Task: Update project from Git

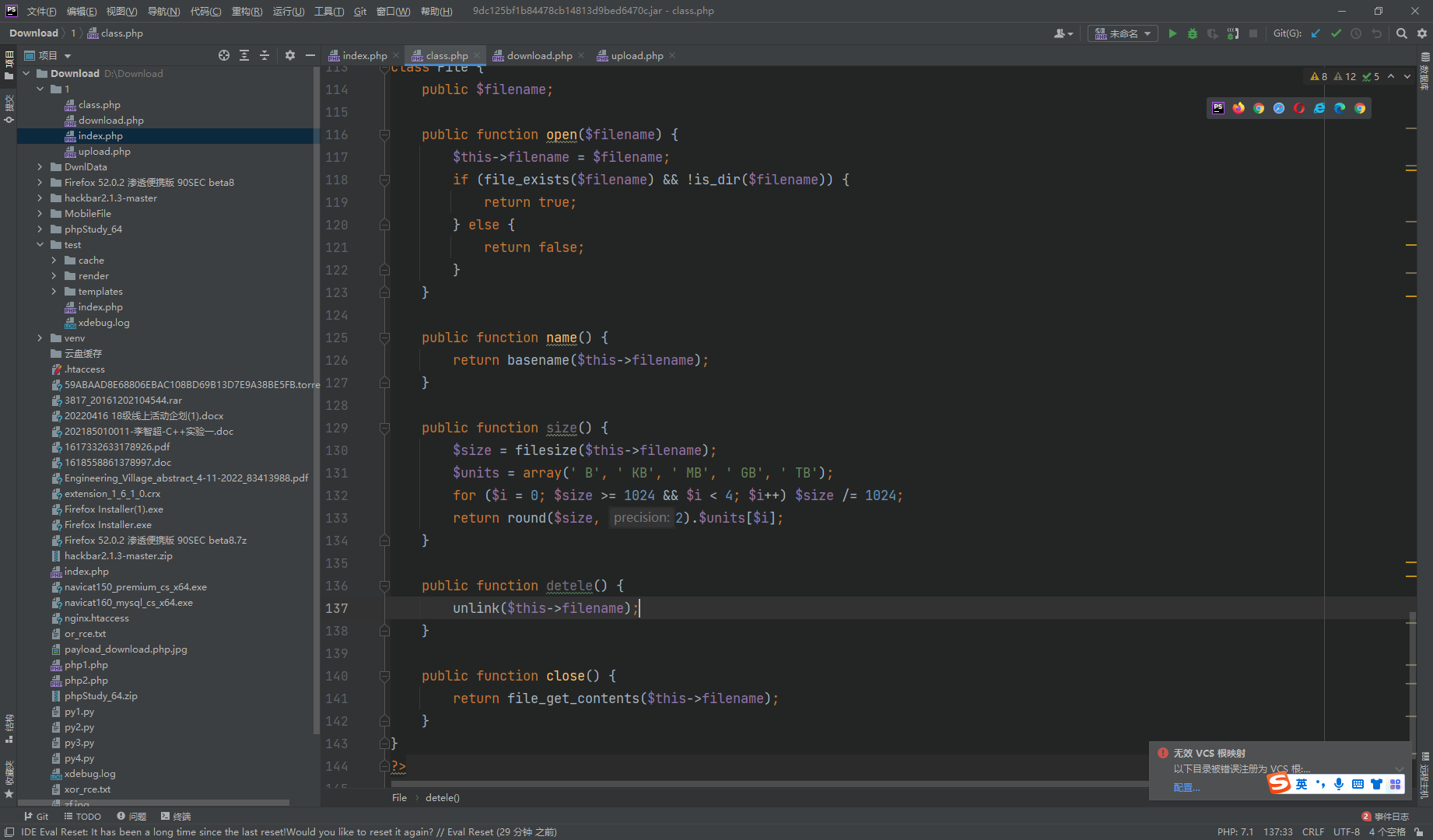Action: 1316,33
